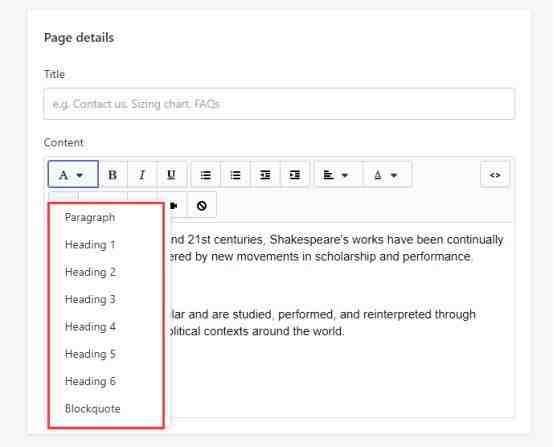Toggle italic formatting
This screenshot has height=447, width=554.
142,175
